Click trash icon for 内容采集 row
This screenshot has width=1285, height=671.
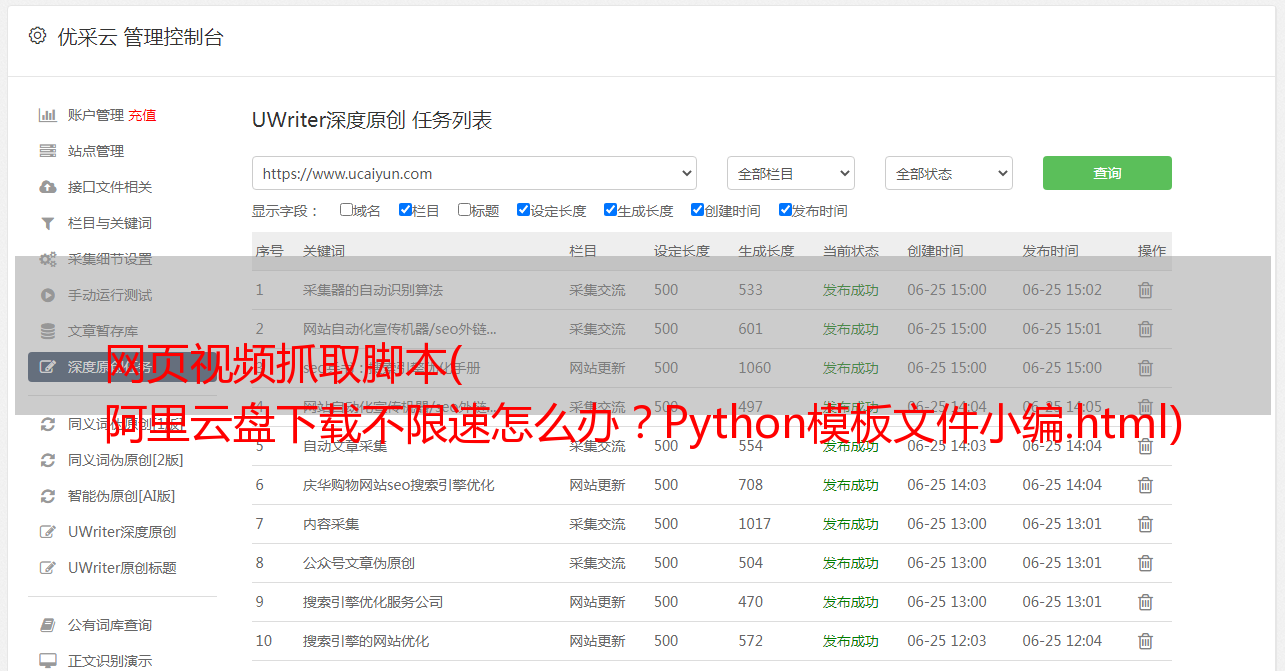[x=1145, y=524]
